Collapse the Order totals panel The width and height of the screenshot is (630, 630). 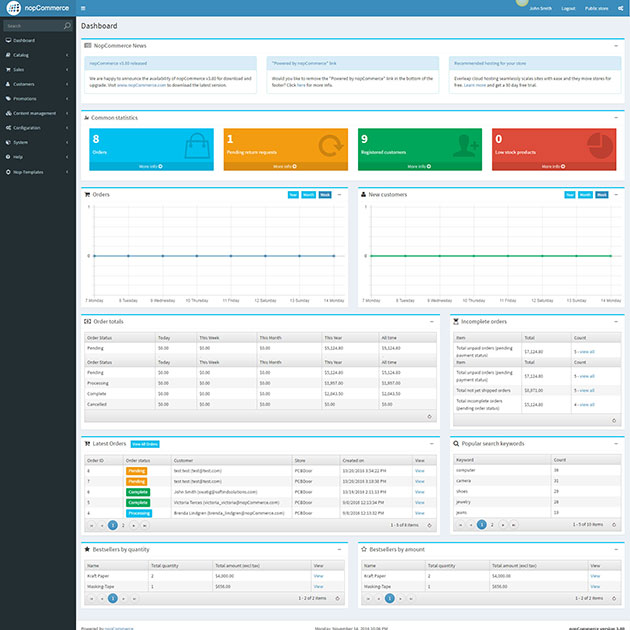(432, 321)
